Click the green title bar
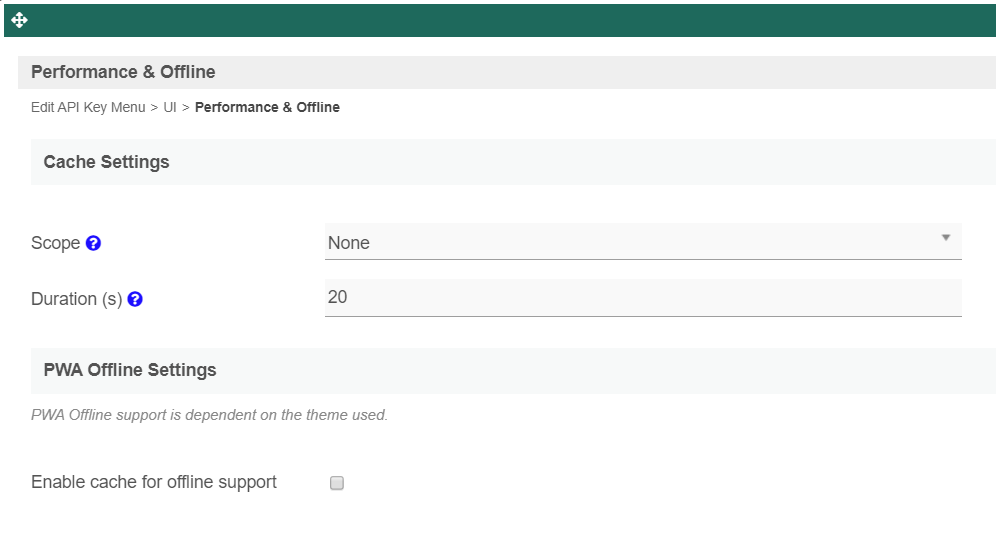This screenshot has width=996, height=541. [500, 20]
